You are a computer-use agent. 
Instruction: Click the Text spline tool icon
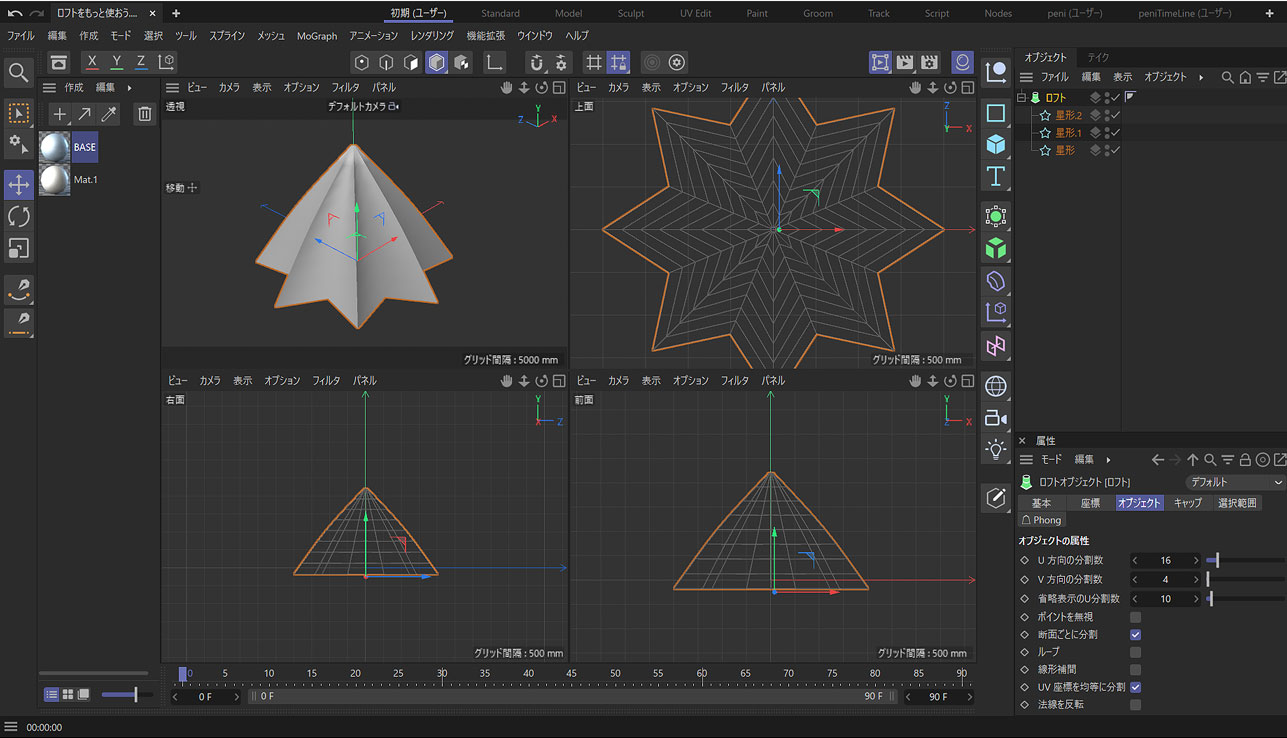(996, 177)
